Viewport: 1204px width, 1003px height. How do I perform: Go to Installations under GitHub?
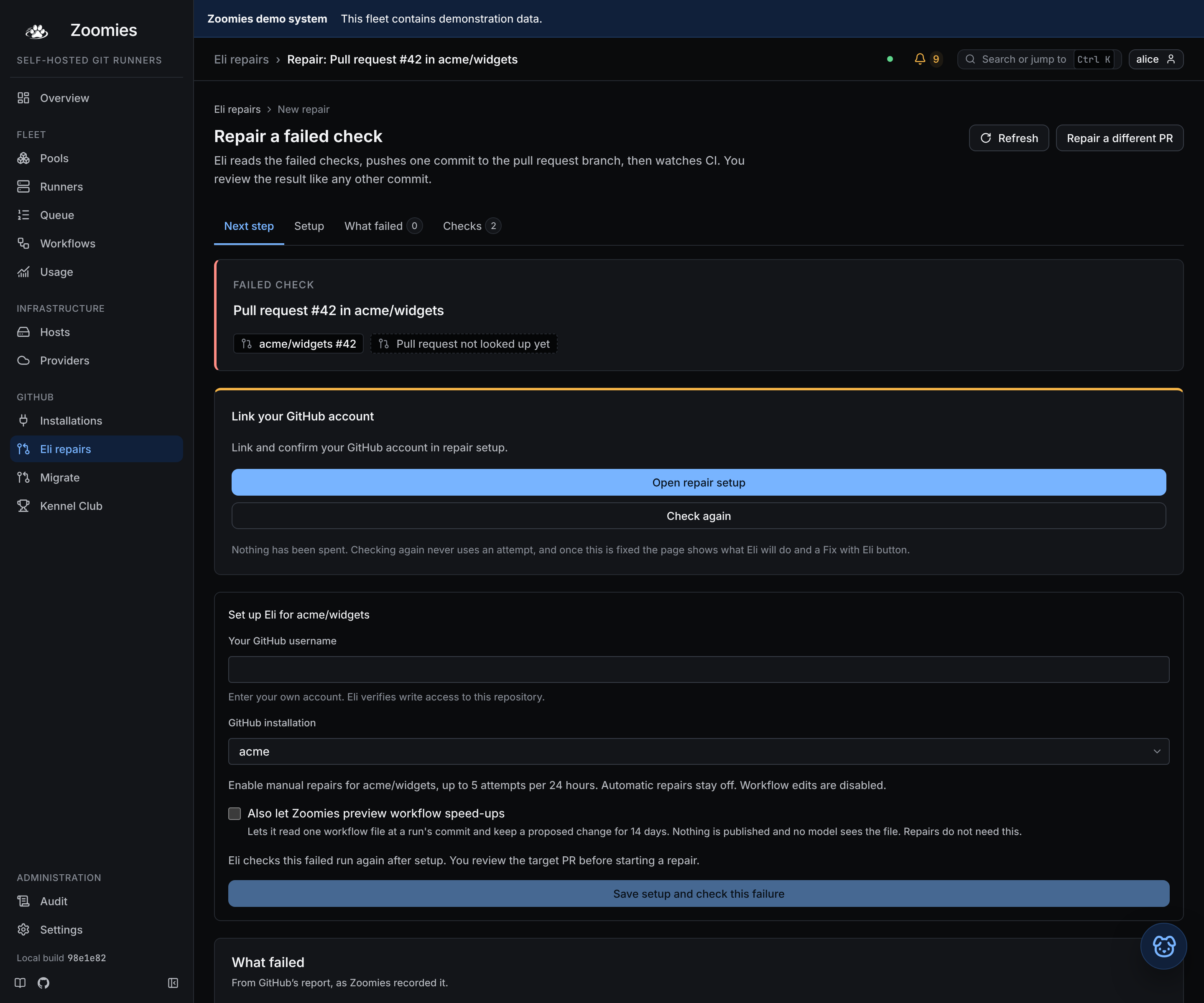pos(96,421)
